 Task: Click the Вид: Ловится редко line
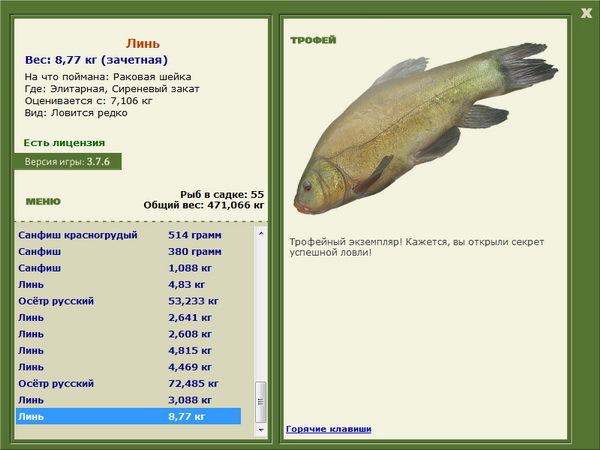[76, 113]
